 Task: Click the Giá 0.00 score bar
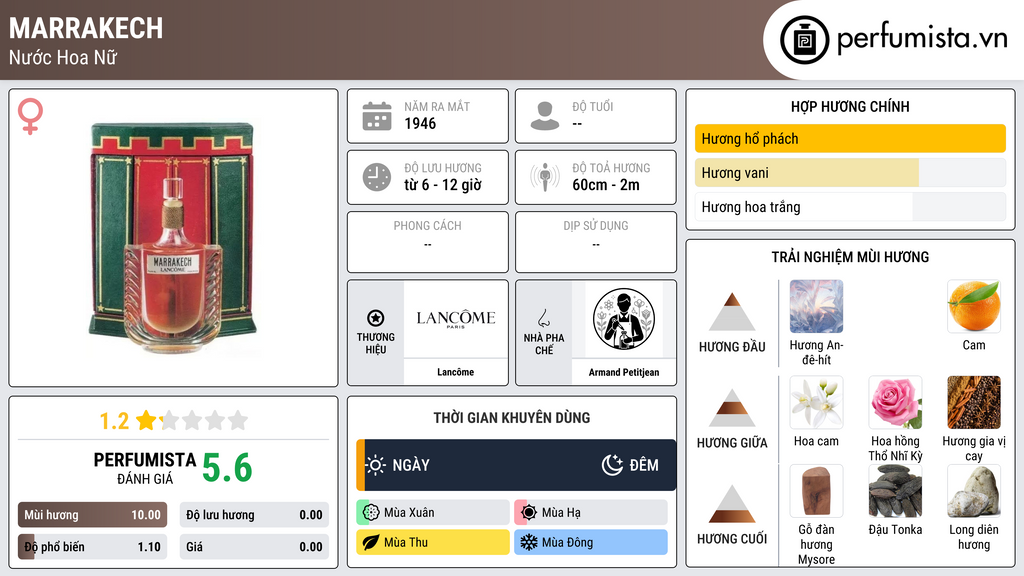coord(254,547)
